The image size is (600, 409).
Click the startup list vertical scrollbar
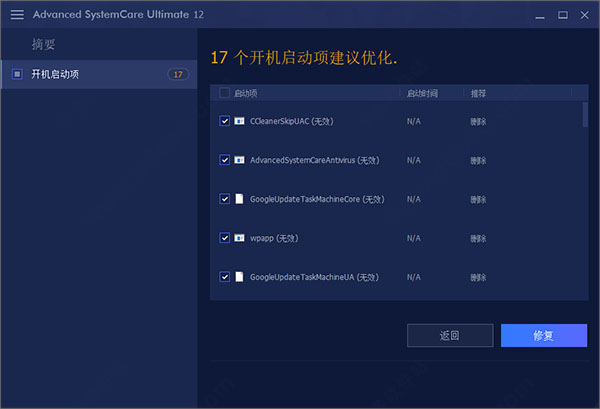click(585, 115)
